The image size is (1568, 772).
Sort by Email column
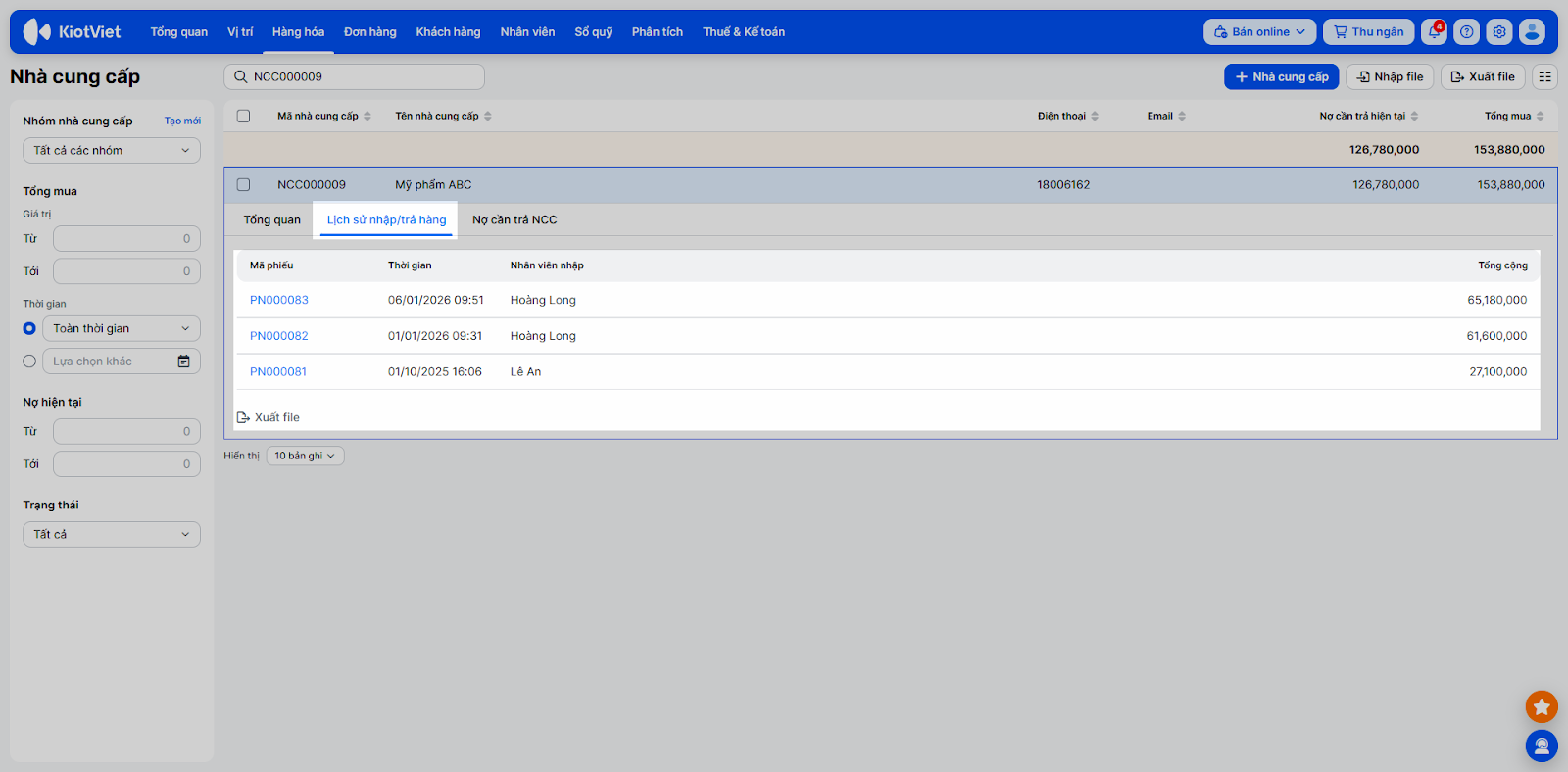coord(1166,116)
